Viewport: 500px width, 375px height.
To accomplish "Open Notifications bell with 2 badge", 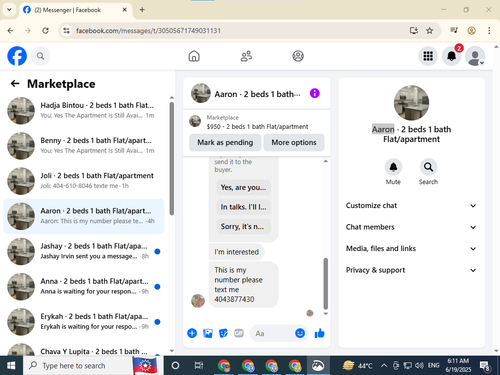I will (x=452, y=56).
